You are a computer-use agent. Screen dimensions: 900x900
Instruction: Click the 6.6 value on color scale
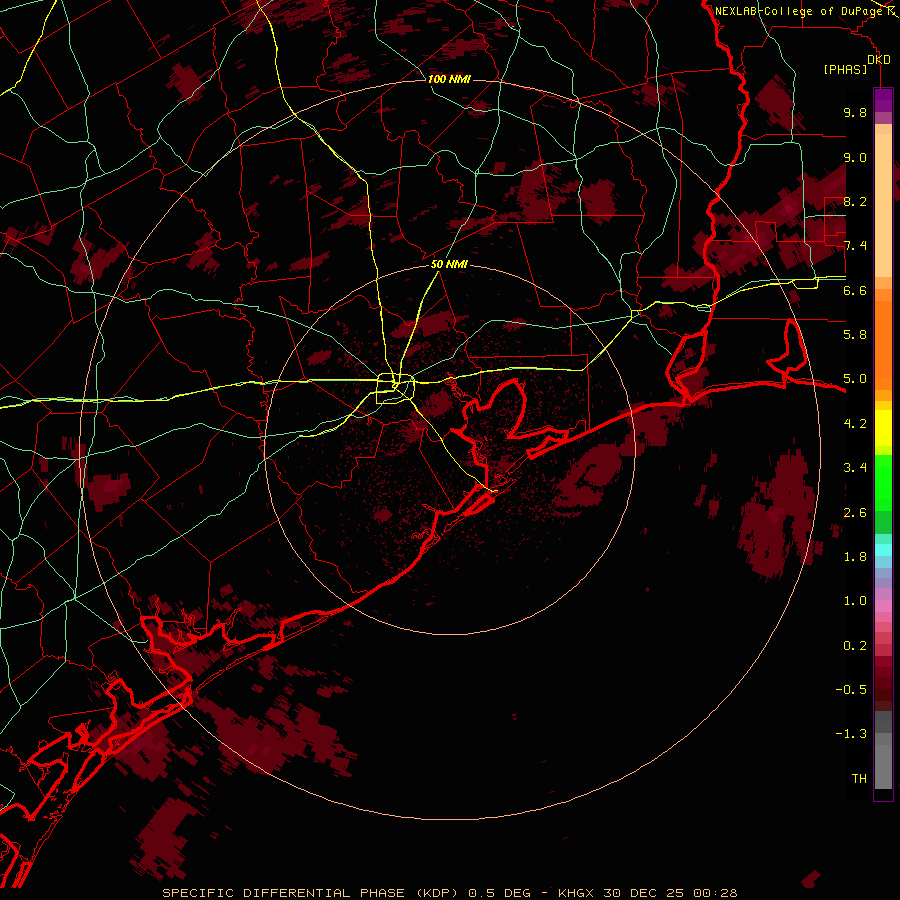click(855, 290)
